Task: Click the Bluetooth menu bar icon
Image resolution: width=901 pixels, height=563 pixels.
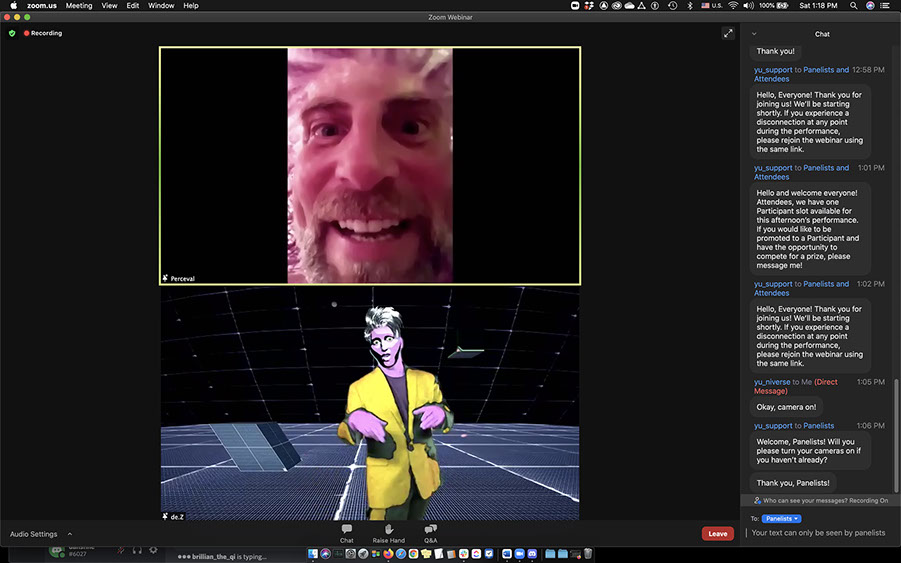Action: [689, 6]
